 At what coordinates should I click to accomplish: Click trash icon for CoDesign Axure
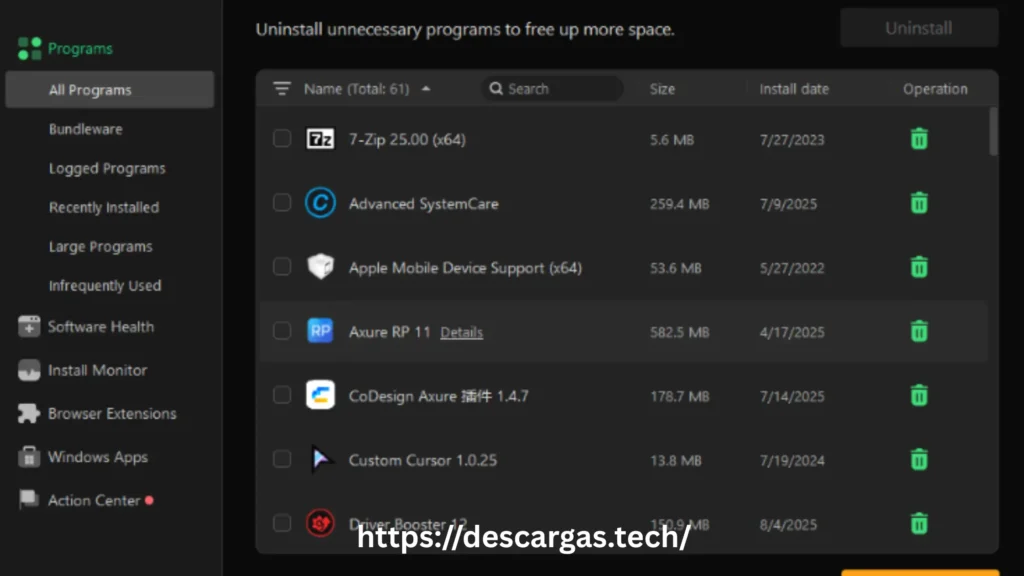click(x=919, y=395)
